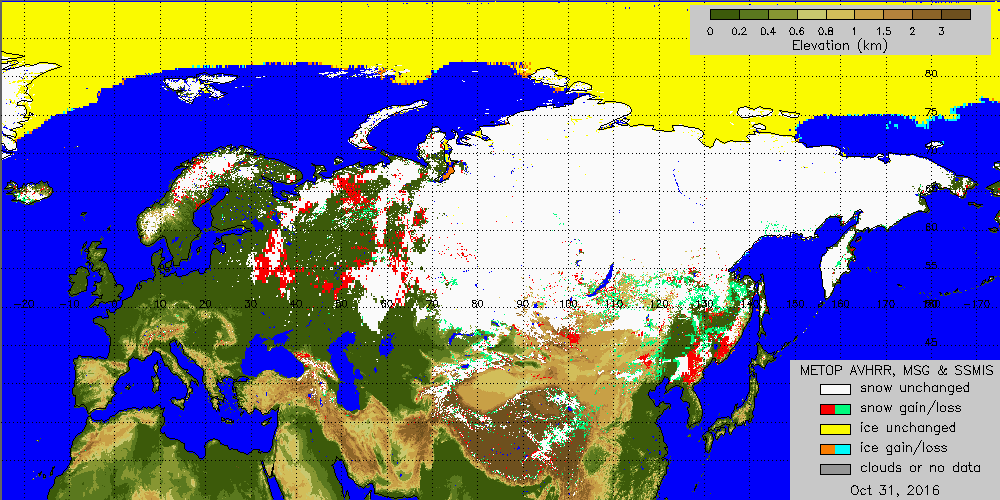Image resolution: width=1000 pixels, height=500 pixels.
Task: Select the 3 km darkest brown swatch
Action: click(956, 15)
